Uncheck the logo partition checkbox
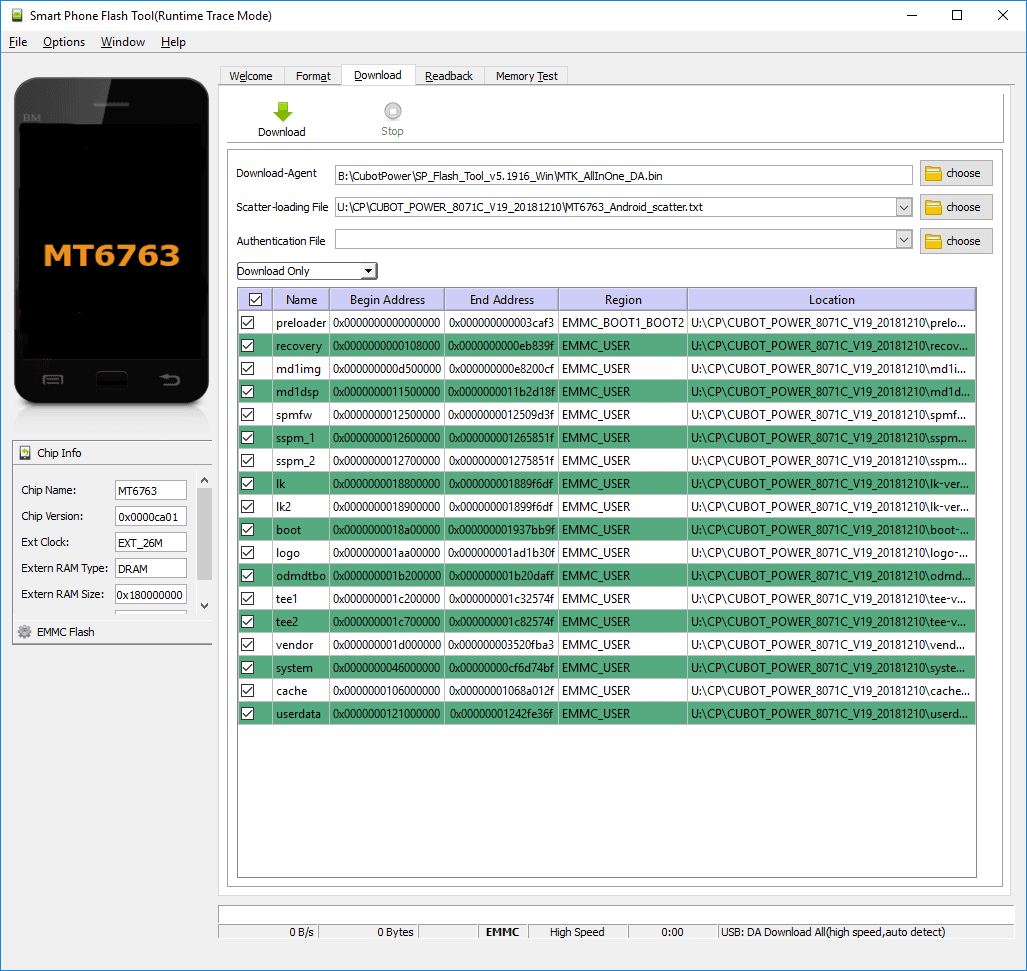The height and width of the screenshot is (971, 1027). [248, 553]
